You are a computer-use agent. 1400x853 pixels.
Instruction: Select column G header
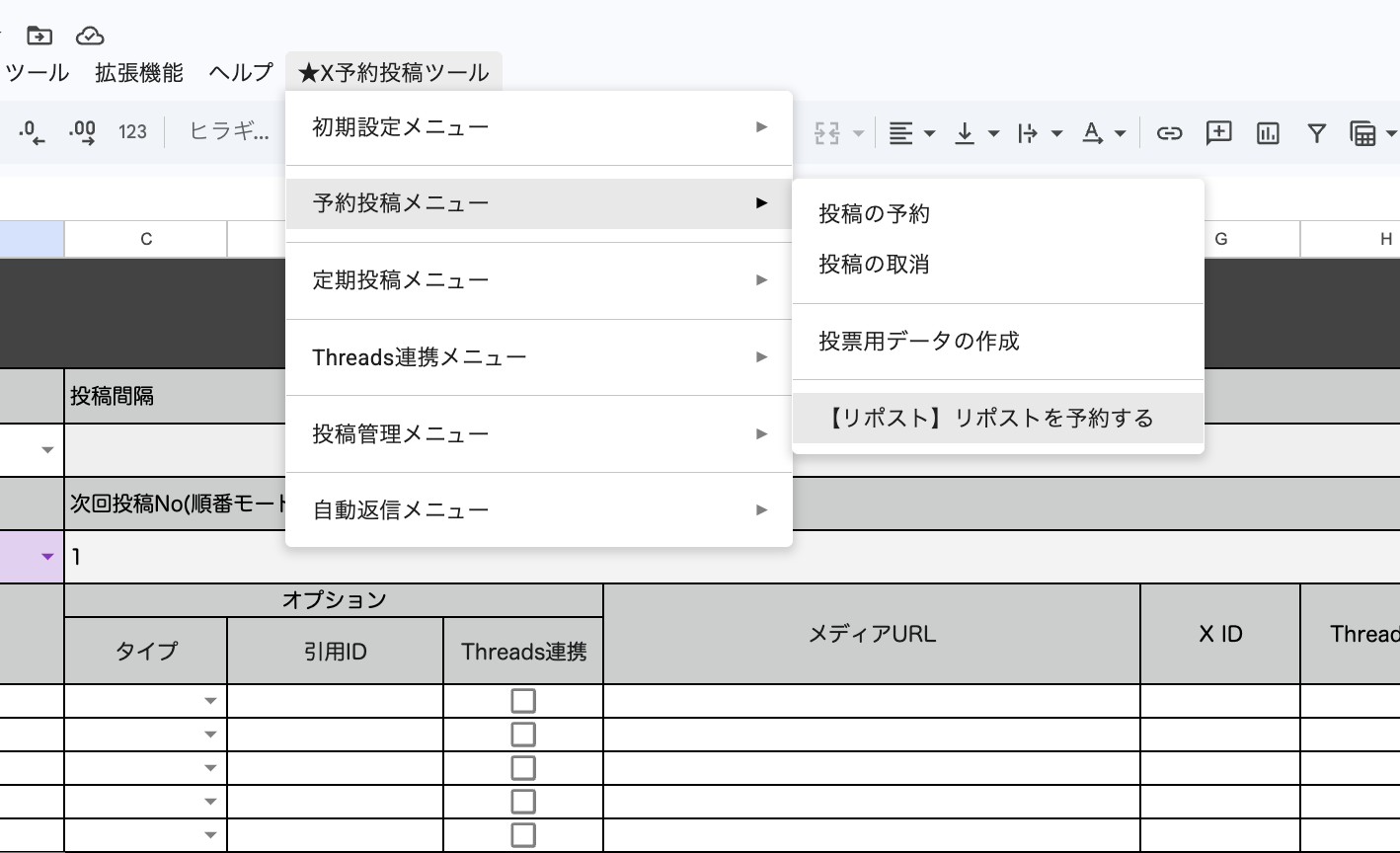tap(1221, 239)
